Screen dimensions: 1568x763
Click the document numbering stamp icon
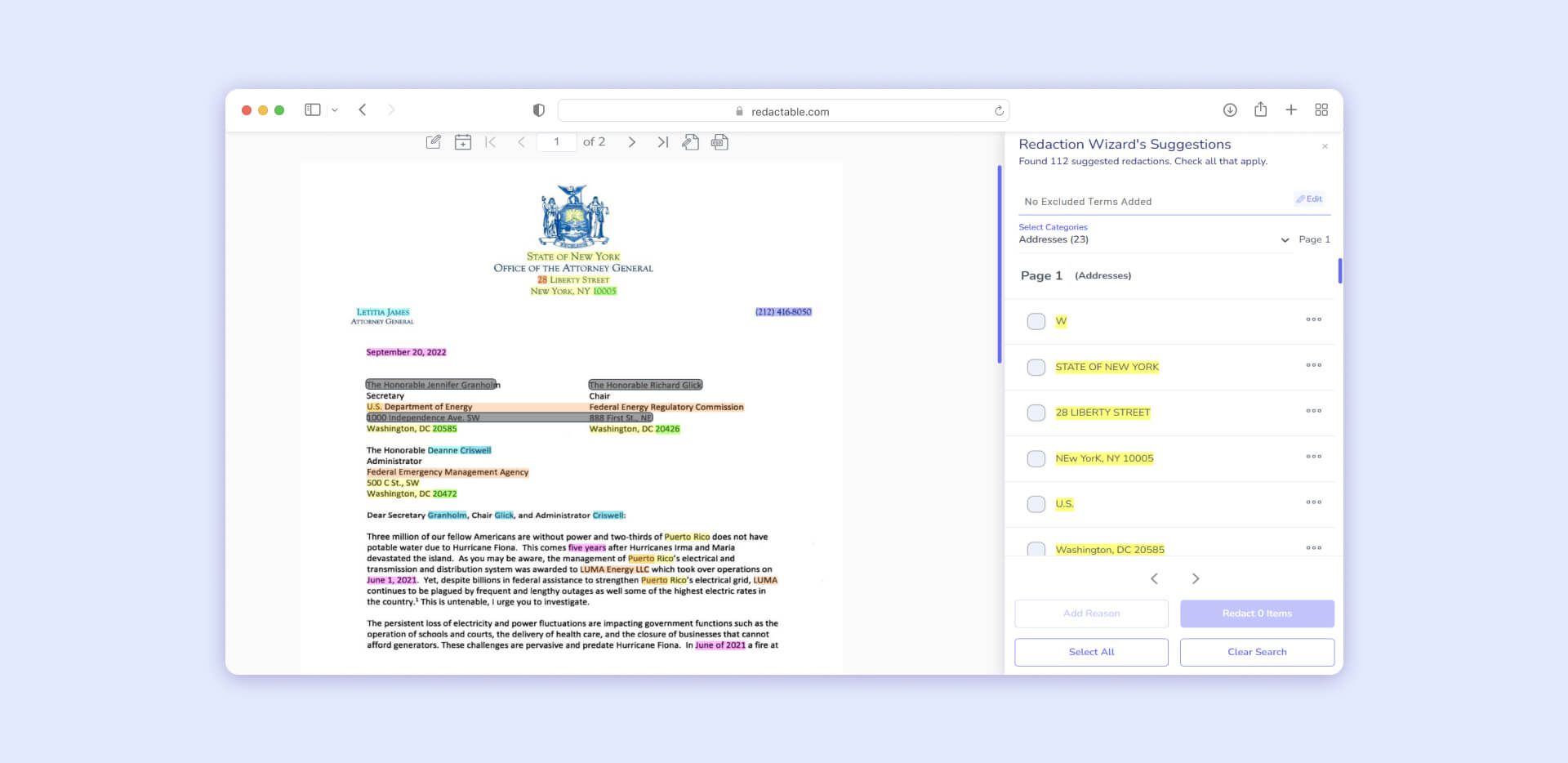click(719, 142)
